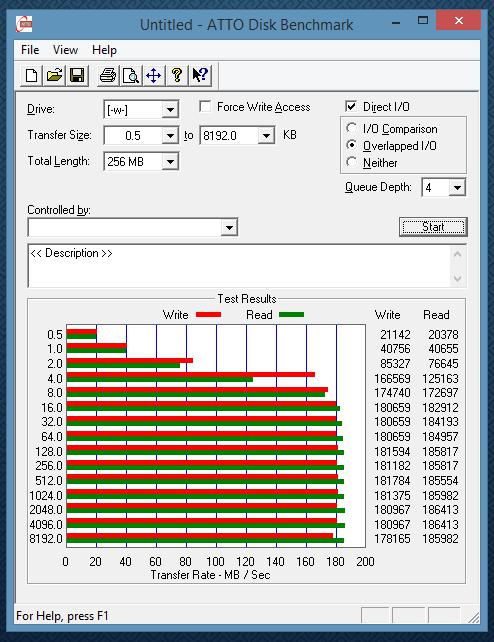This screenshot has height=642, width=494.
Task: Click the 1024.0 transfer size row label
Action: [46, 495]
